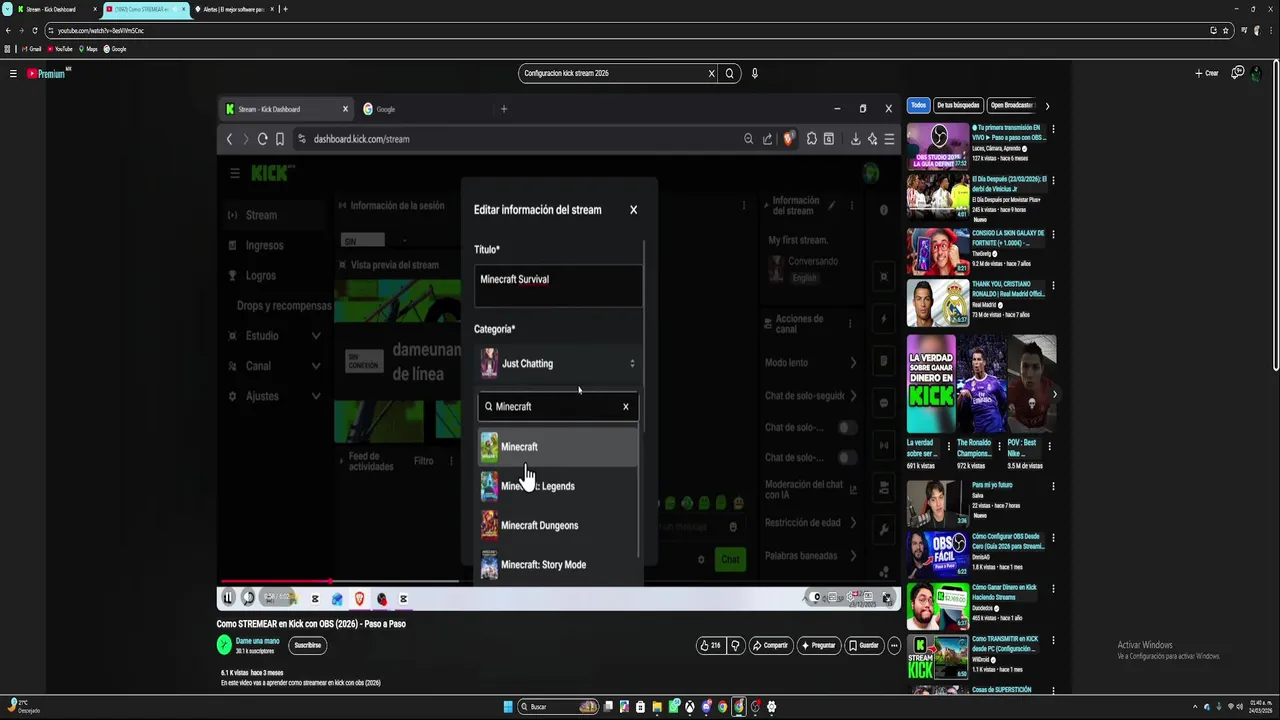Open more actions menu beside Guardar
Screen dimensions: 1280x720
[x=894, y=645]
